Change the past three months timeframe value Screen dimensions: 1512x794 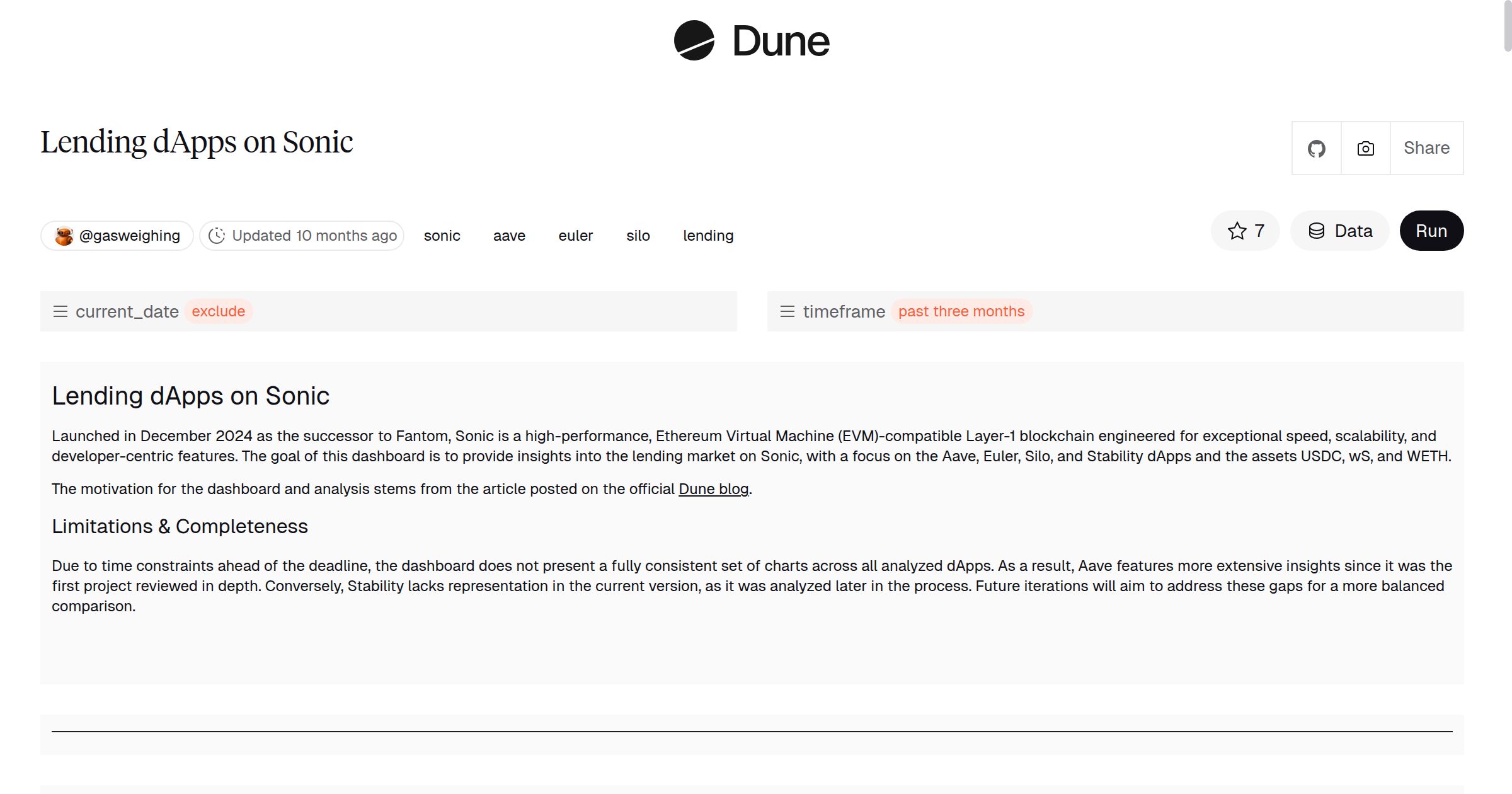click(961, 311)
